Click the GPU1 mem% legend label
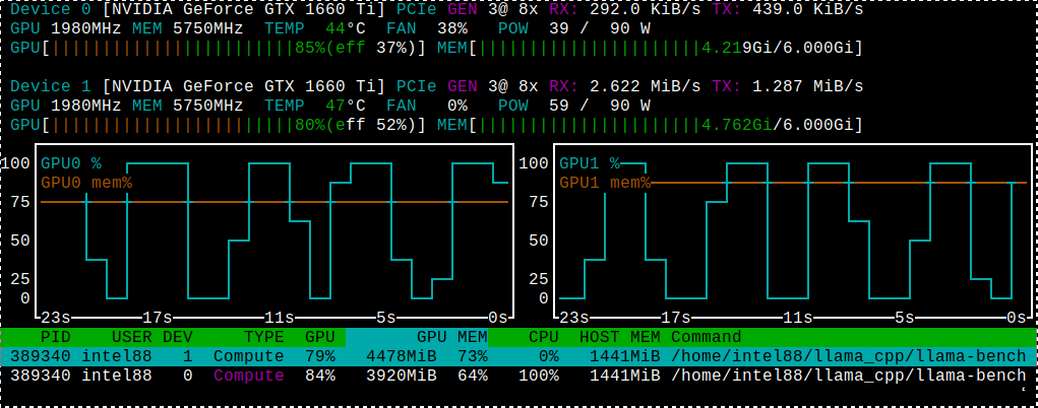 tap(605, 182)
